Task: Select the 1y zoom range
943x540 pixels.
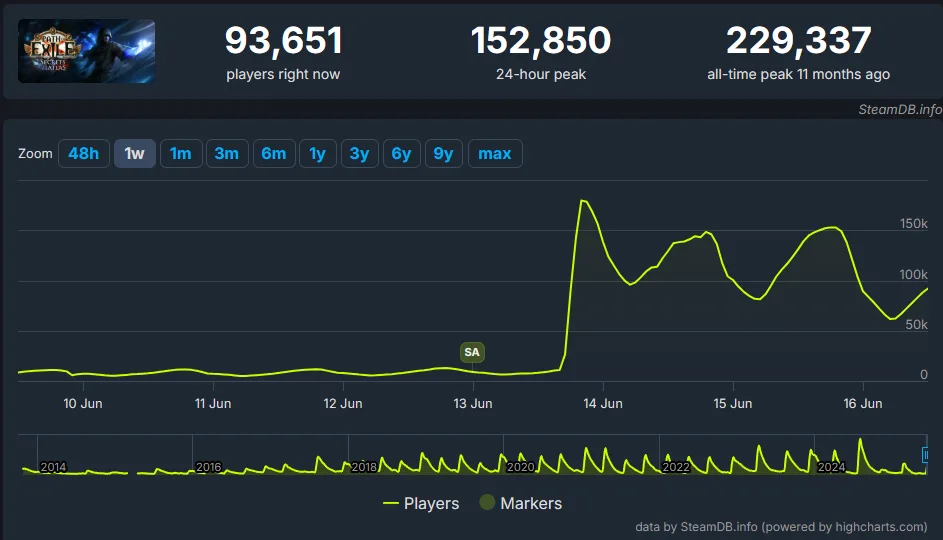Action: 317,153
